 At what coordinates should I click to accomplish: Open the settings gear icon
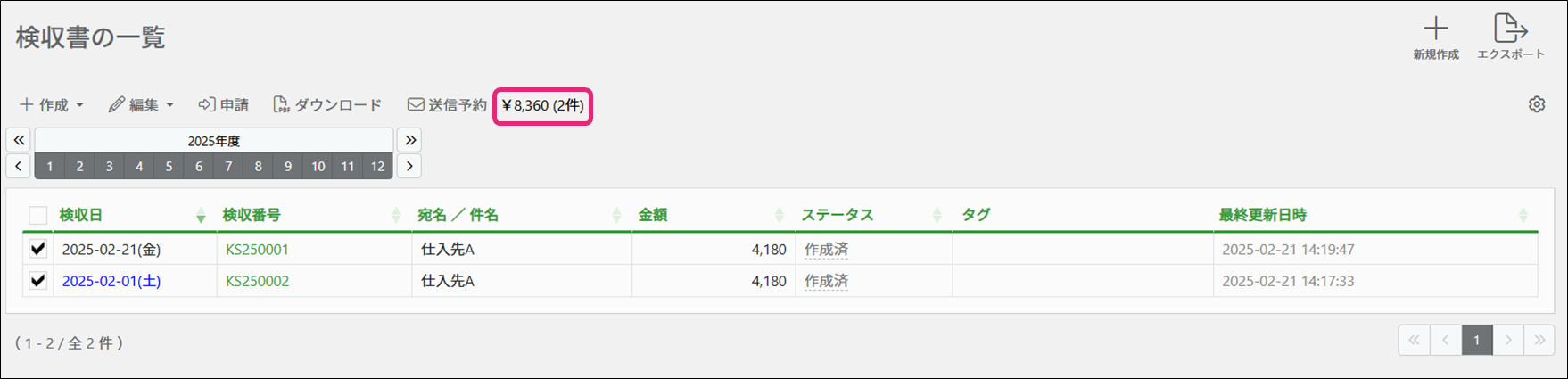[x=1536, y=104]
